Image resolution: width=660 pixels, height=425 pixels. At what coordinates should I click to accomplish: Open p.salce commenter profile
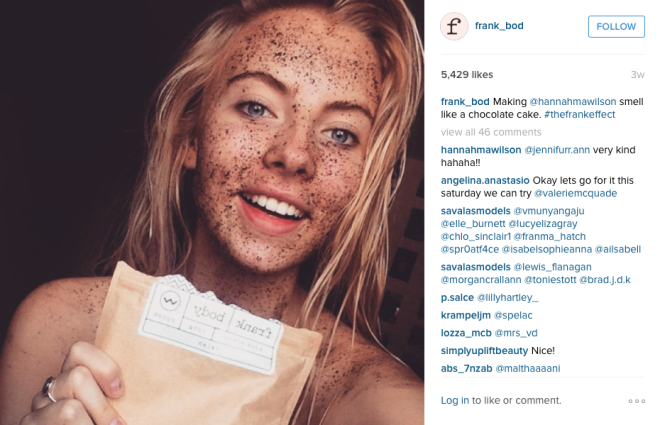457,298
